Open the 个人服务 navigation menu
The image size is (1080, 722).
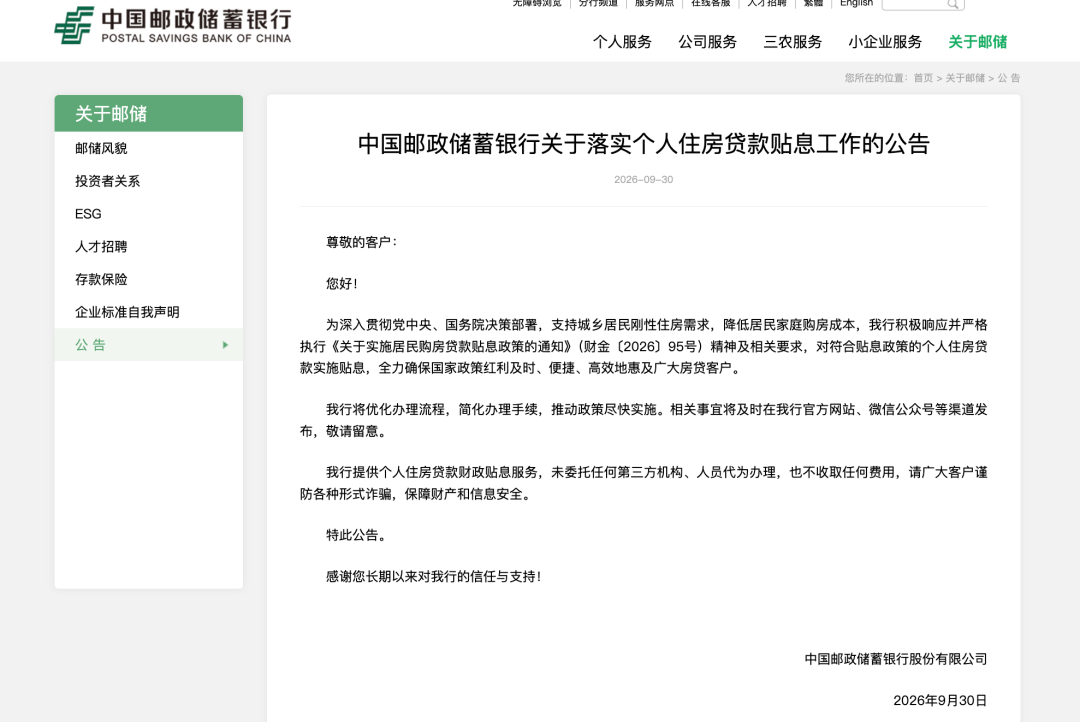click(x=622, y=42)
